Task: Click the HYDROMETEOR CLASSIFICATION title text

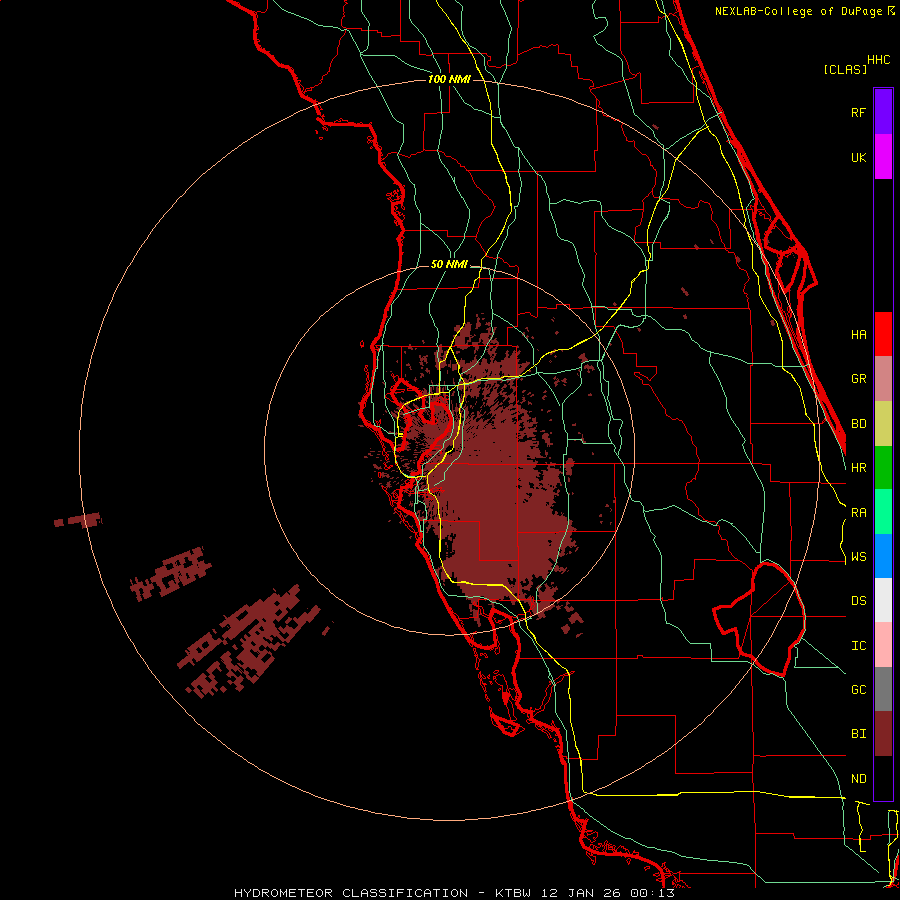Action: click(x=351, y=893)
